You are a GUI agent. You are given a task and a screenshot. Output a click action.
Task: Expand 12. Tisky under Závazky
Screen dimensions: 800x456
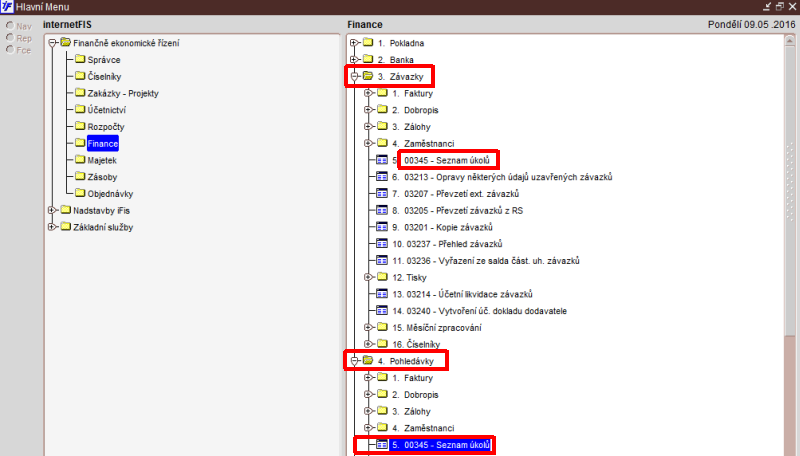pyautogui.click(x=368, y=277)
